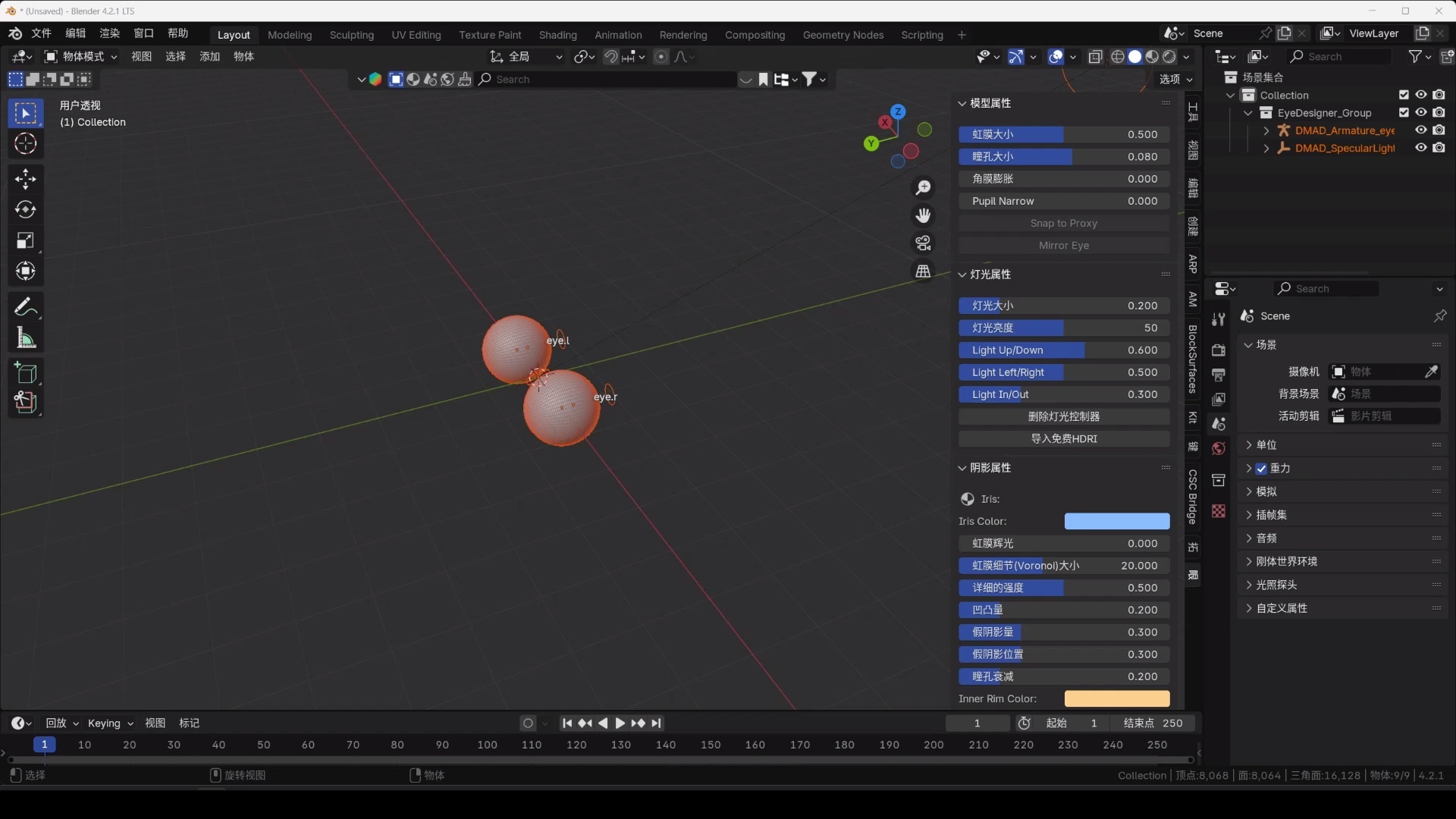Click the Snap to Proxy button

tap(1064, 223)
